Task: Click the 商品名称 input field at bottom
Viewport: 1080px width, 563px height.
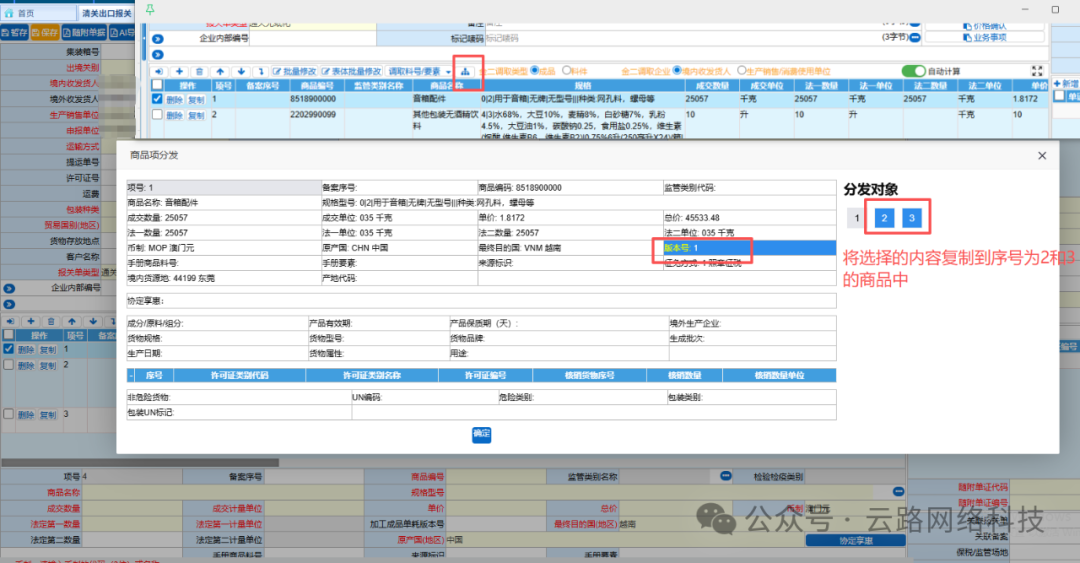Action: point(222,492)
